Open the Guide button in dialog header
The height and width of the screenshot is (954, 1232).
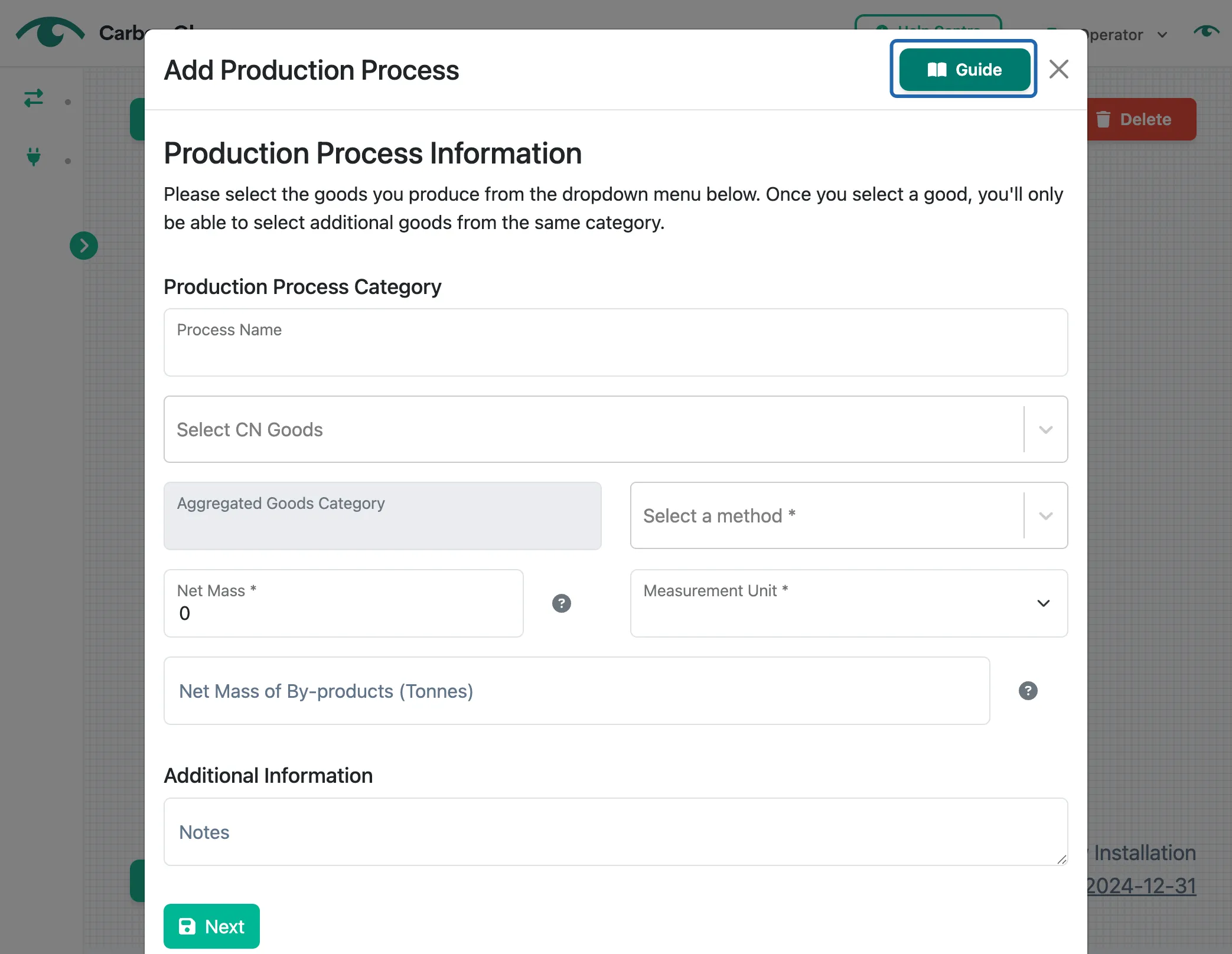[x=964, y=70]
